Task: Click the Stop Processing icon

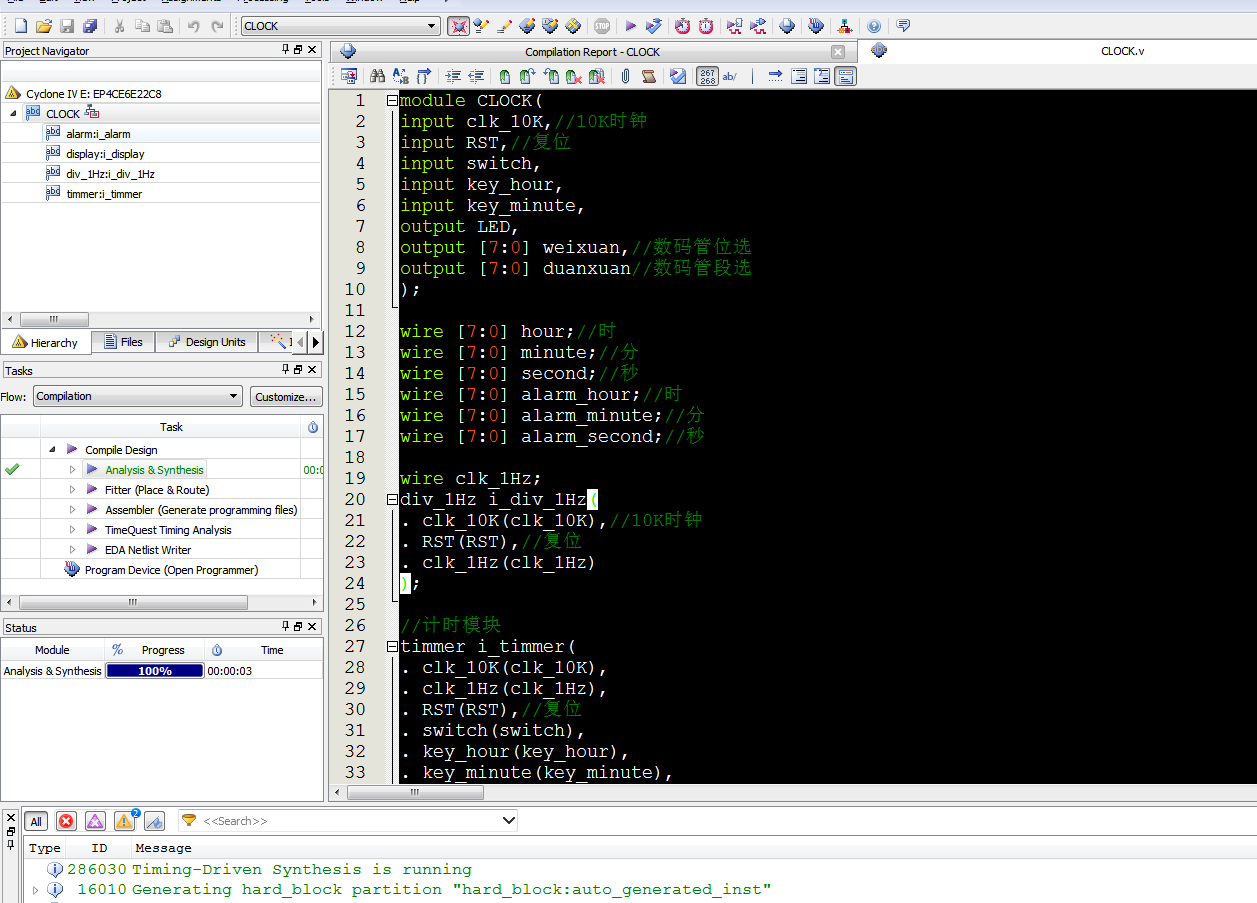Action: 601,26
